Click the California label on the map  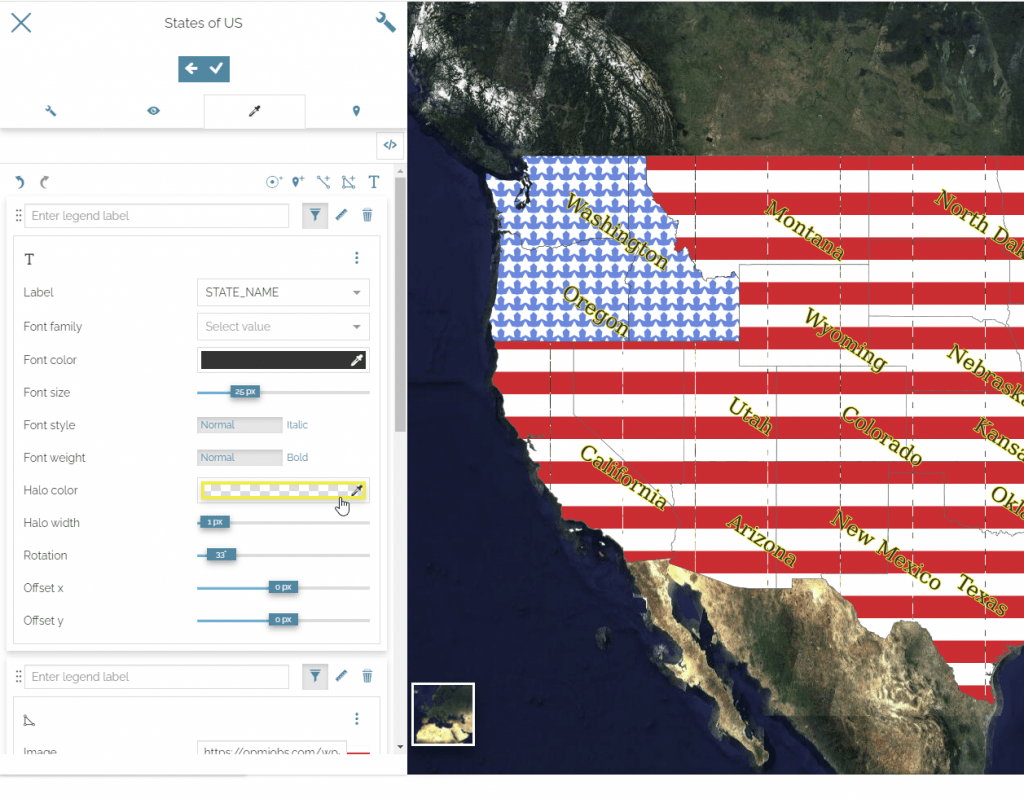tap(624, 477)
